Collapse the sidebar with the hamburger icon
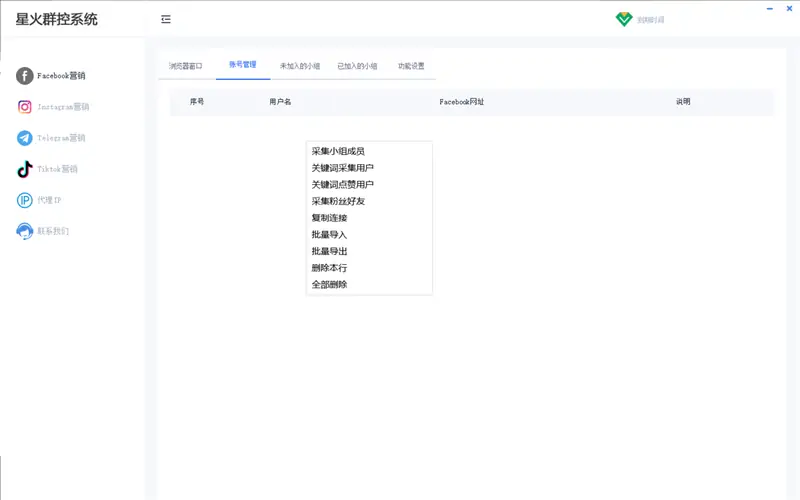800x500 pixels. tap(166, 19)
